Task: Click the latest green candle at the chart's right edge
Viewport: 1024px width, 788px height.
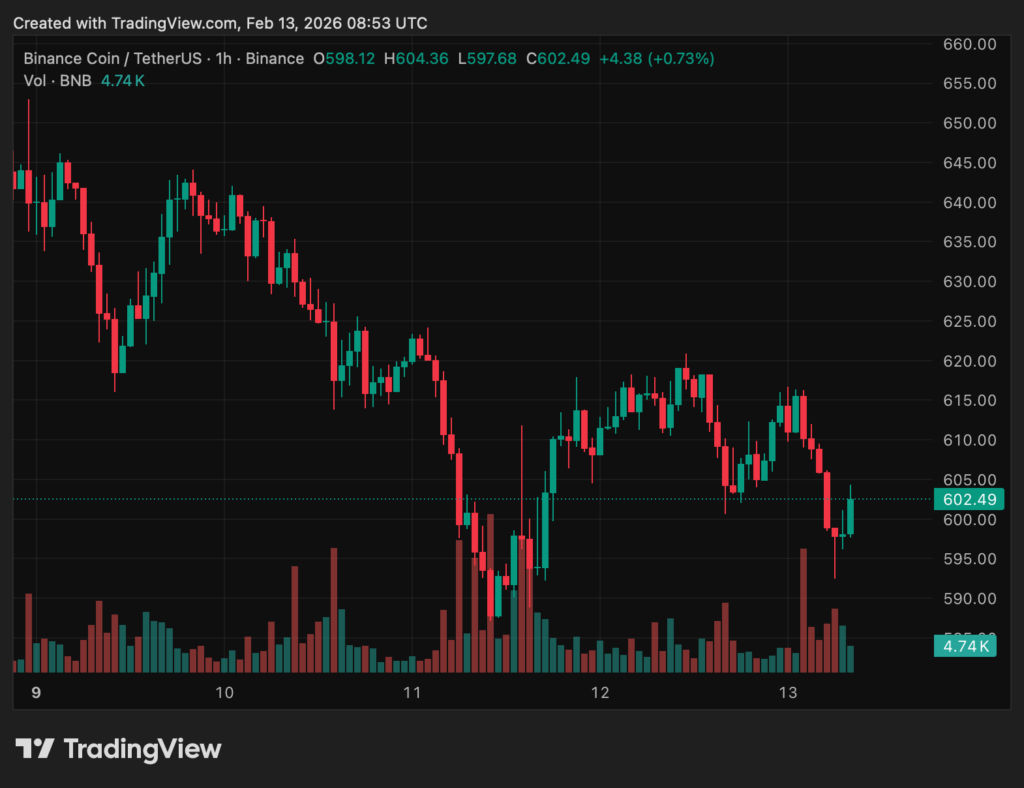Action: (x=851, y=516)
